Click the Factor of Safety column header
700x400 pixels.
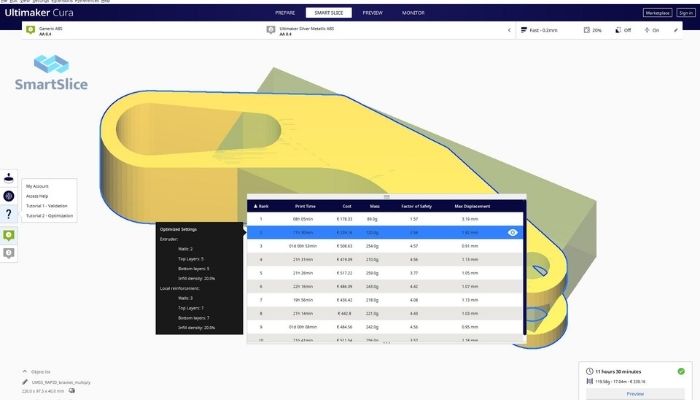coord(417,206)
